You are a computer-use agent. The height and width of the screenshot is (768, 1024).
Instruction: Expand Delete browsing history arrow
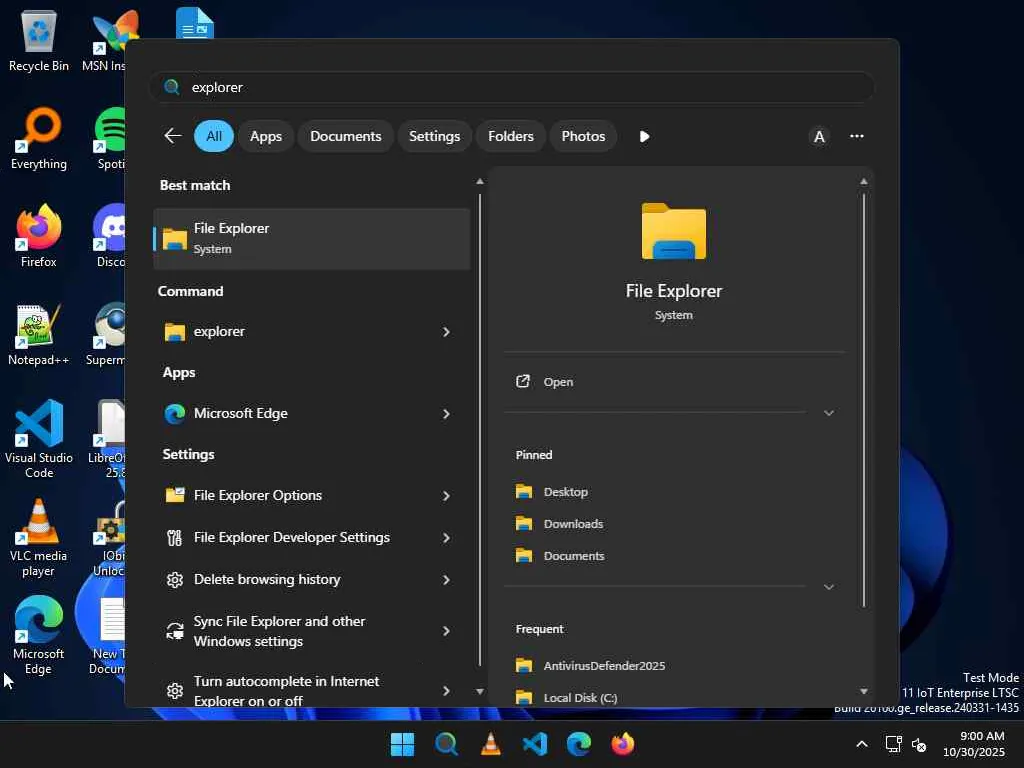[446, 579]
